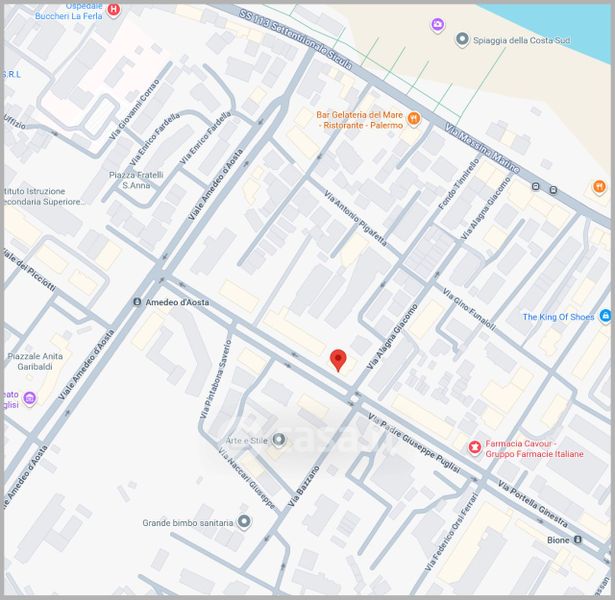Select The King Of Shoes shopping icon

[605, 316]
